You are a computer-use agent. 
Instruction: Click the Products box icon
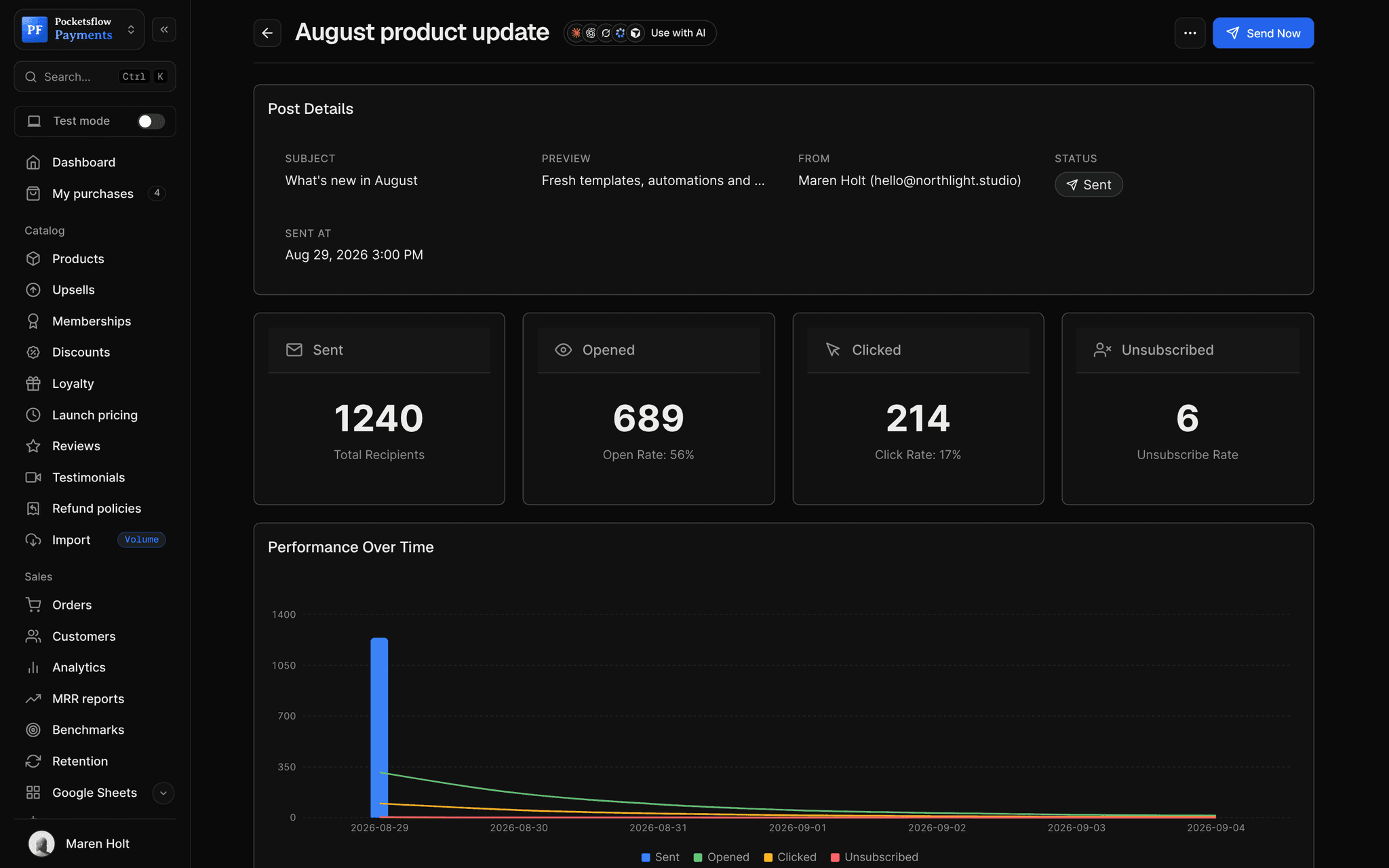(x=33, y=258)
